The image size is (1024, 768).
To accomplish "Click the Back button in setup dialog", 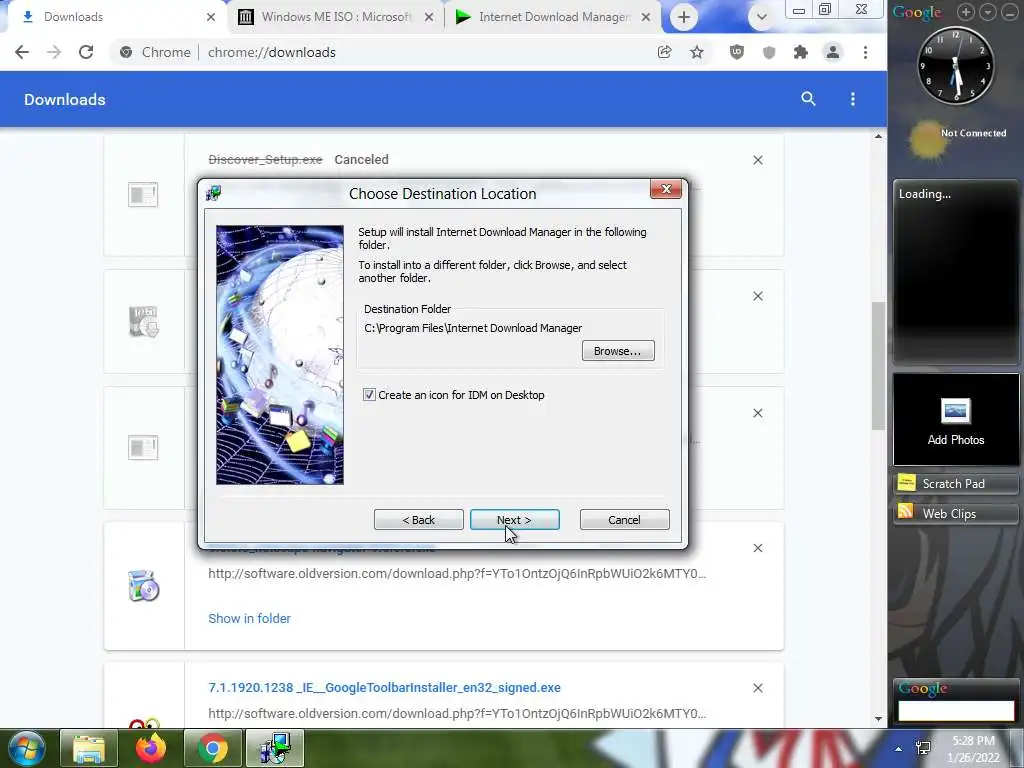I will 419,520.
